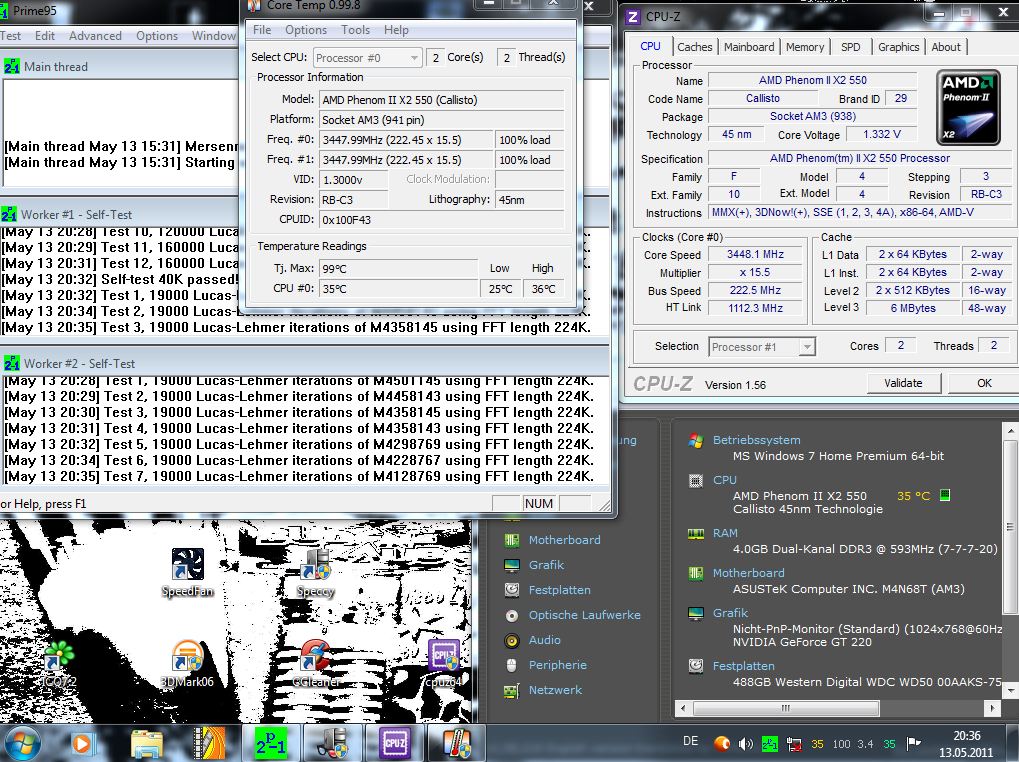Switch to Prime95 via its taskbar button
This screenshot has height=762, width=1019.
click(270, 743)
